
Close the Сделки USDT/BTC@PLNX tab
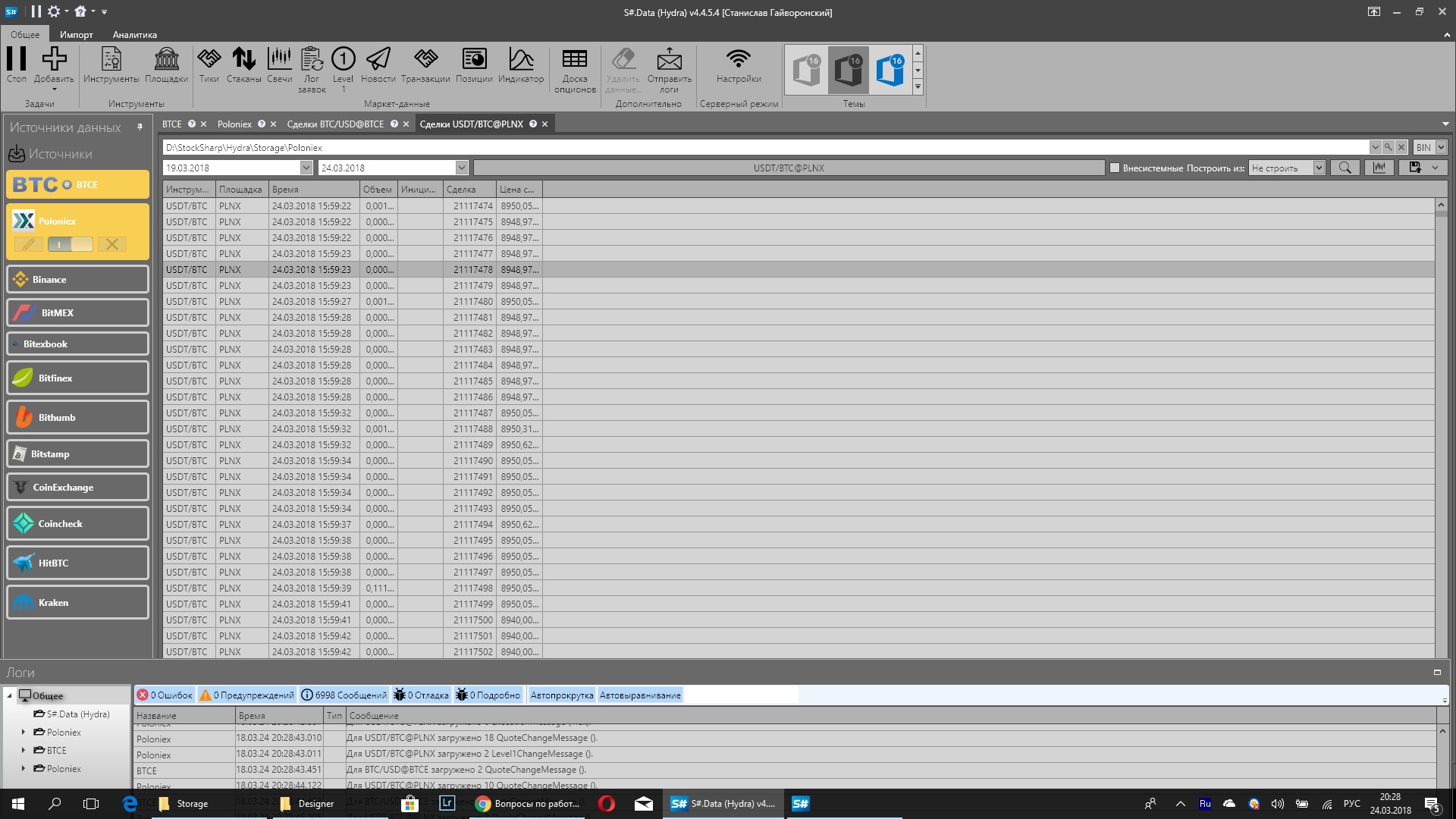point(544,124)
